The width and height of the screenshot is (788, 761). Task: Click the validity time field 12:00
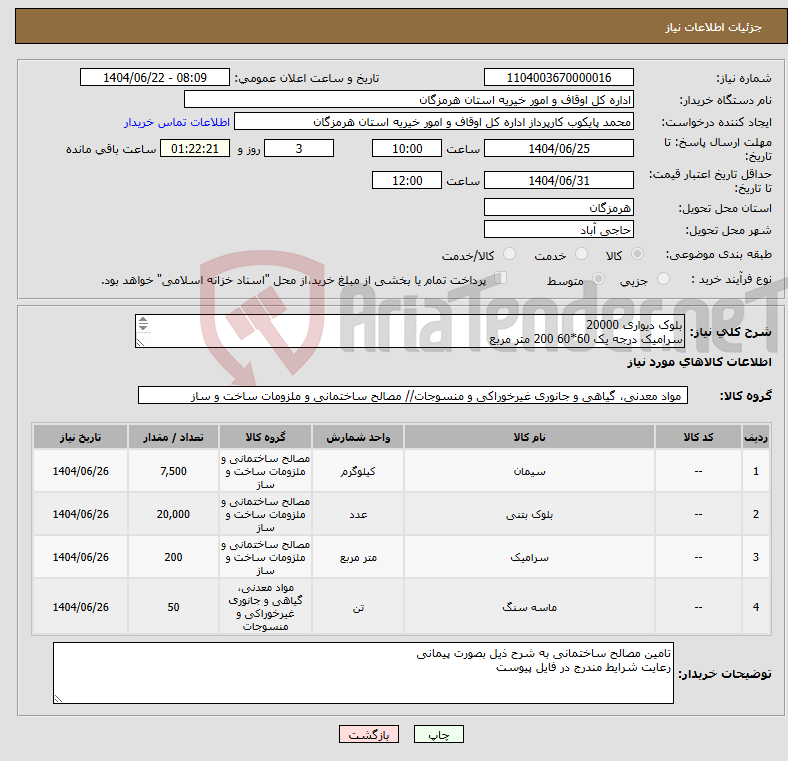click(x=407, y=180)
